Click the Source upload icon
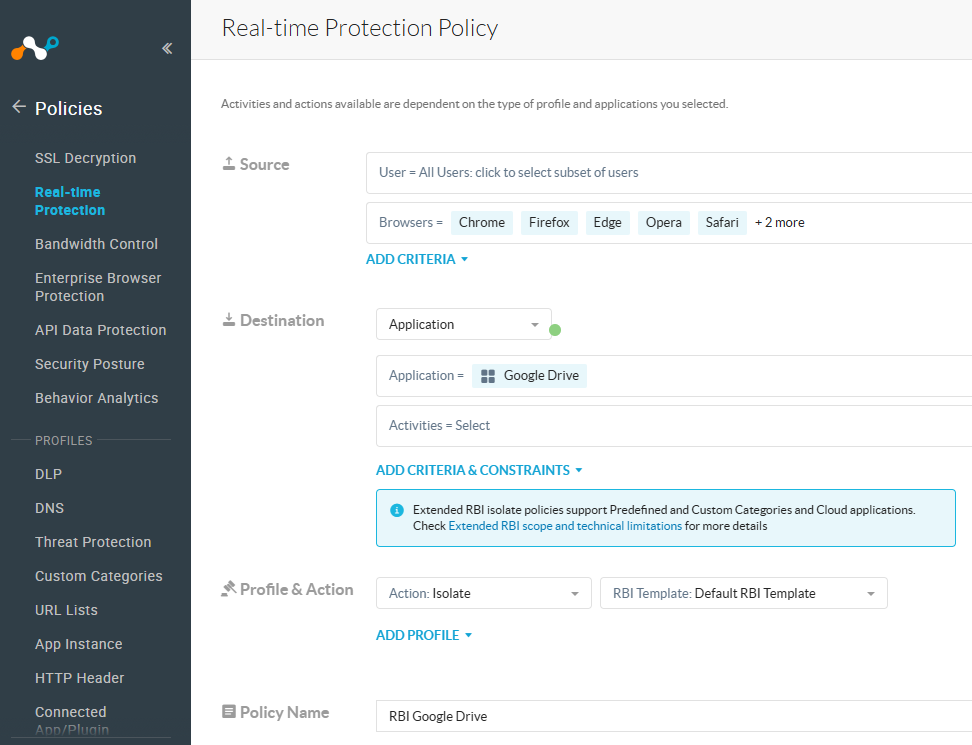 (x=229, y=163)
